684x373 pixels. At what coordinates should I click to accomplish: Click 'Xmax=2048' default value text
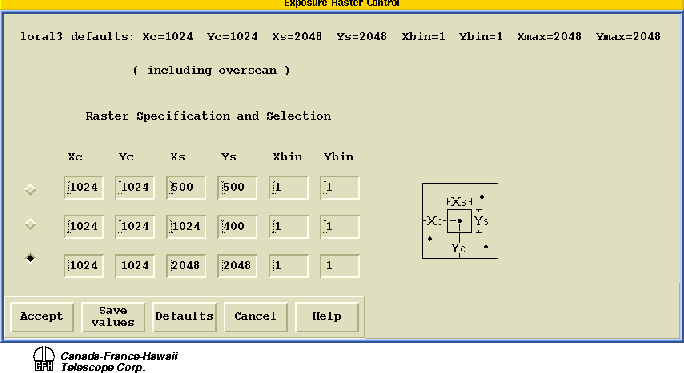pyautogui.click(x=549, y=36)
